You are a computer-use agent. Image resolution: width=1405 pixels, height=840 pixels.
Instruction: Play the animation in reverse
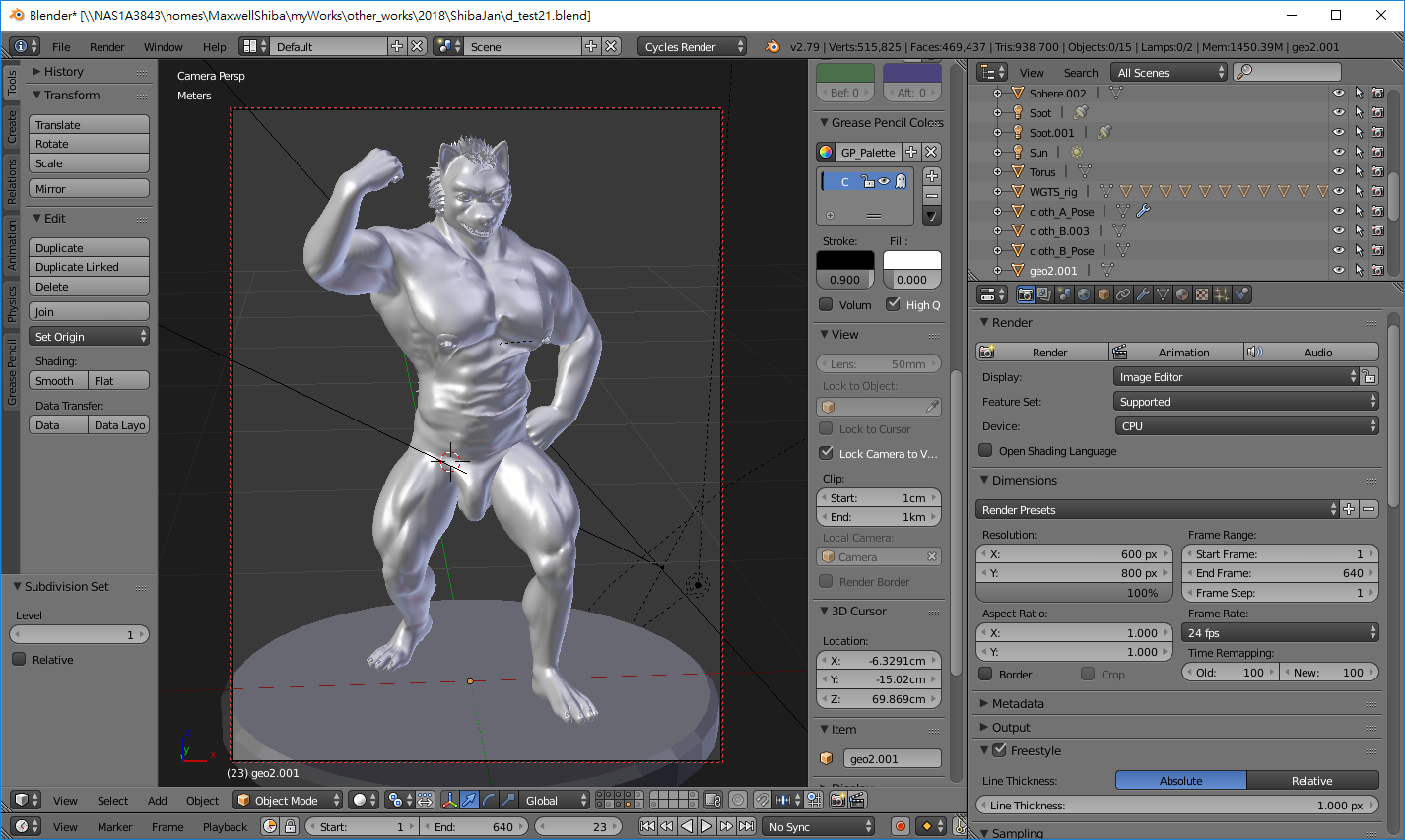687,826
